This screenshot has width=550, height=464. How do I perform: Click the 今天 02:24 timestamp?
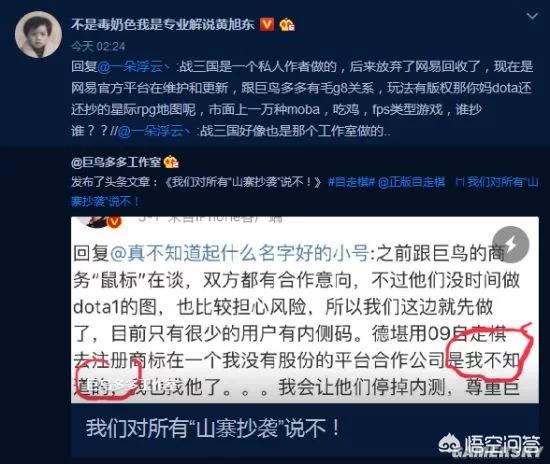[x=98, y=46]
